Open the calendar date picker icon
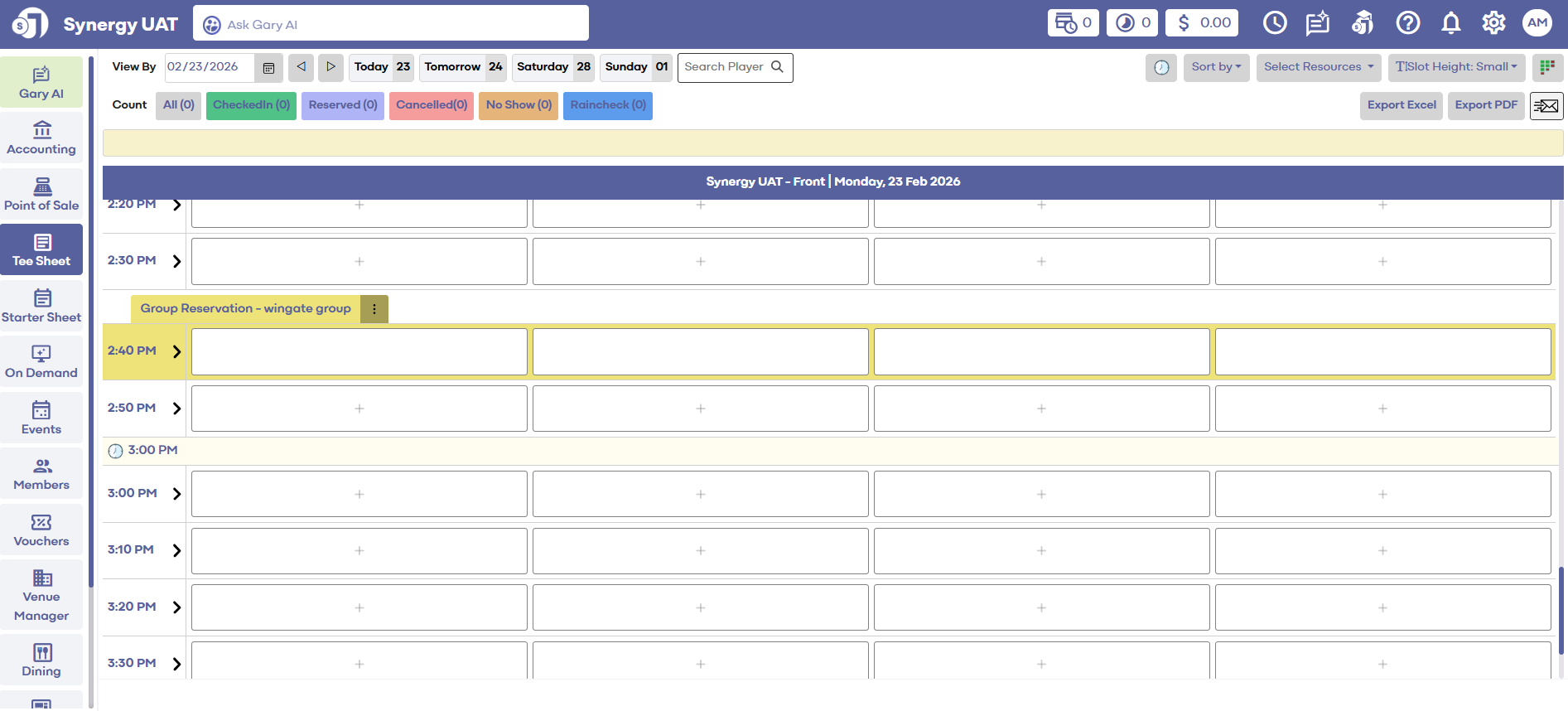Image resolution: width=1568 pixels, height=711 pixels. click(x=268, y=68)
